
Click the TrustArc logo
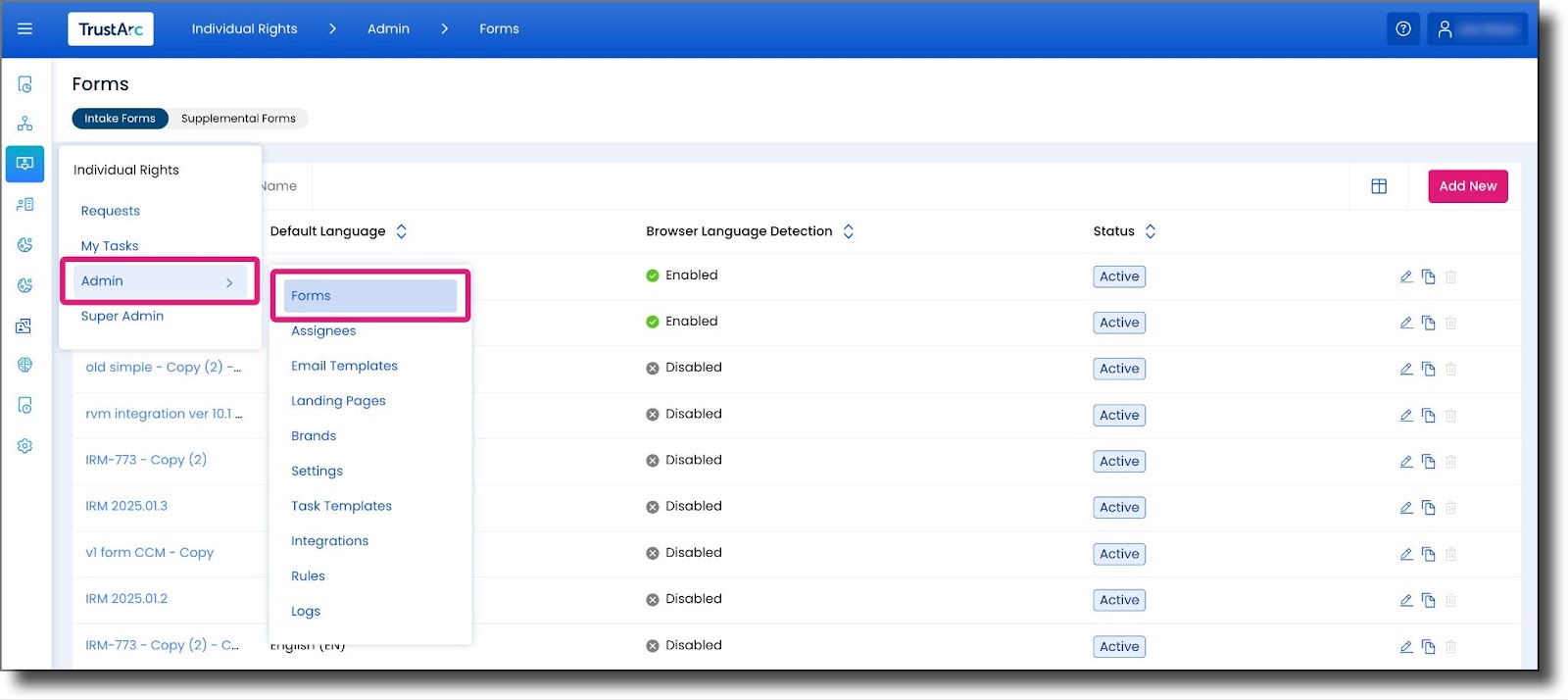[x=111, y=28]
